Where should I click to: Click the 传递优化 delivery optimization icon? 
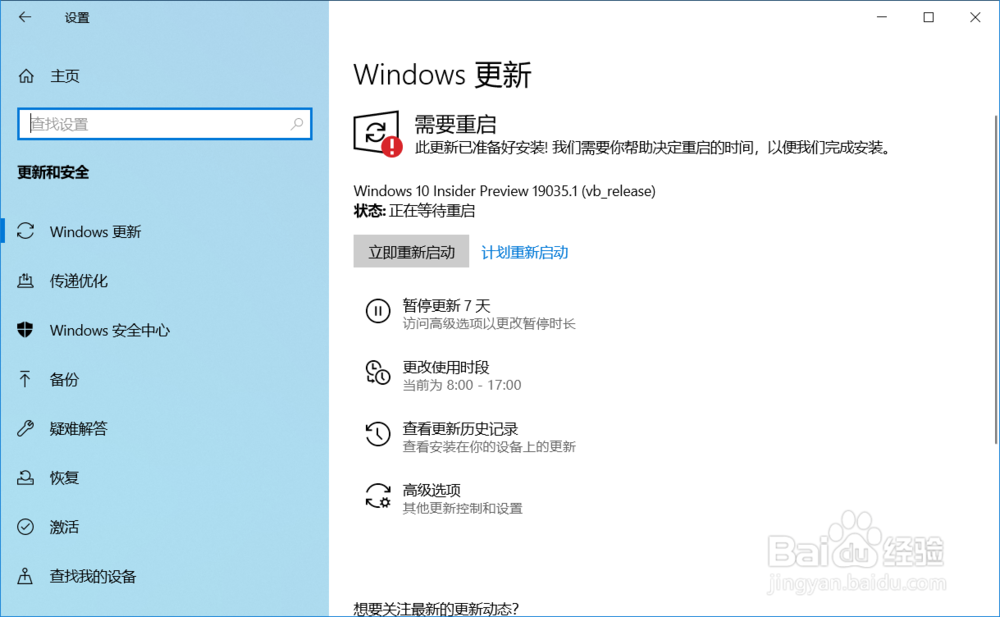tap(25, 281)
